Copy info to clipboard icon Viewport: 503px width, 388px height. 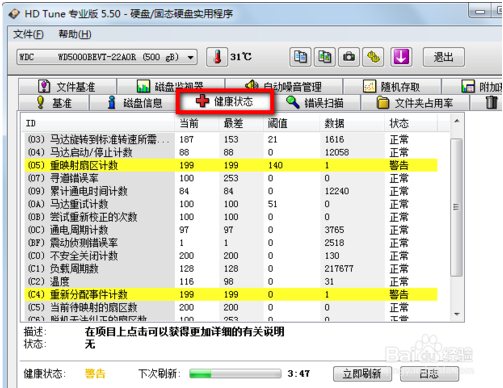click(x=300, y=57)
